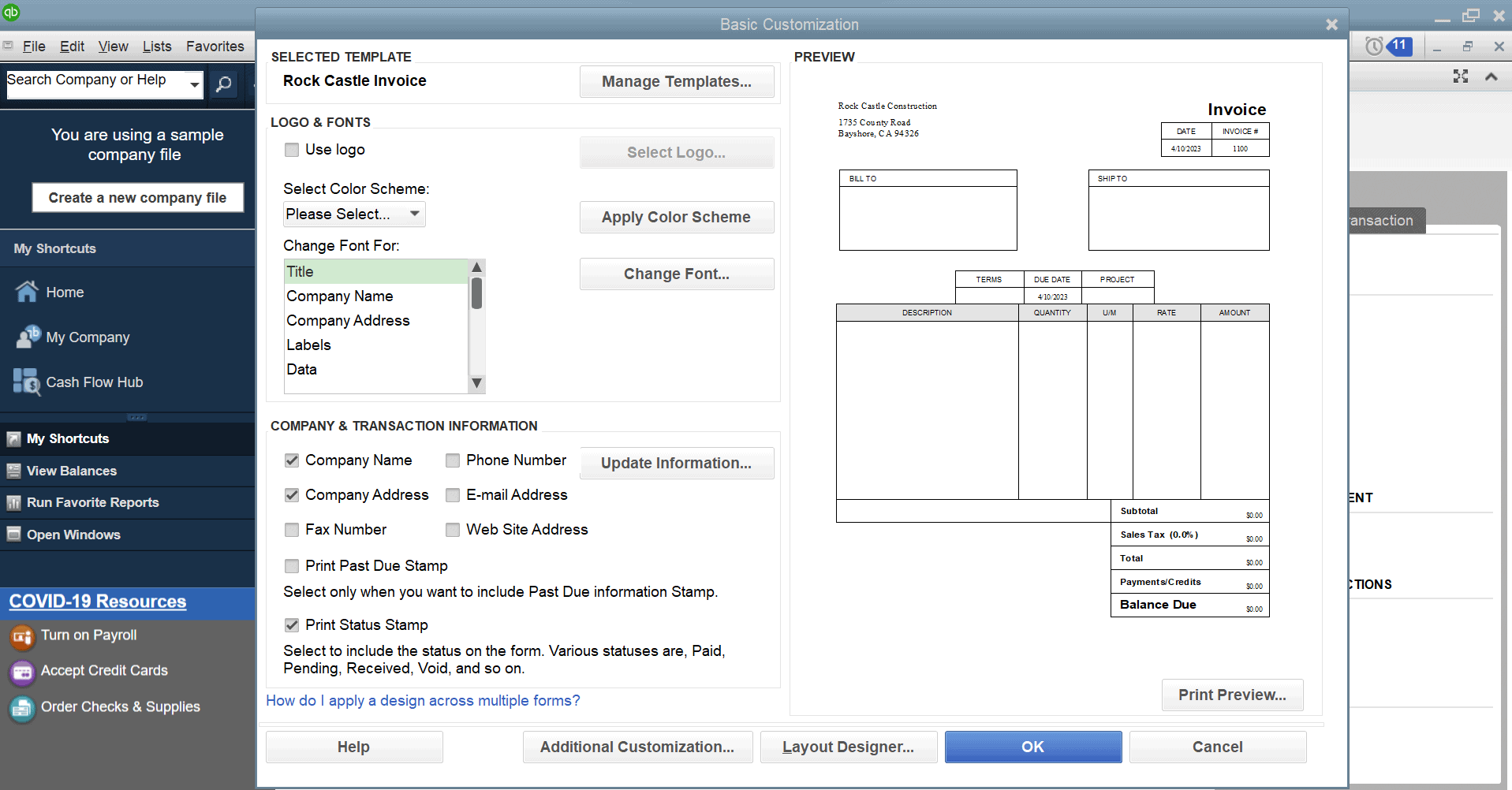Confirm with the OK button
This screenshot has width=1512, height=790.
tap(1033, 747)
